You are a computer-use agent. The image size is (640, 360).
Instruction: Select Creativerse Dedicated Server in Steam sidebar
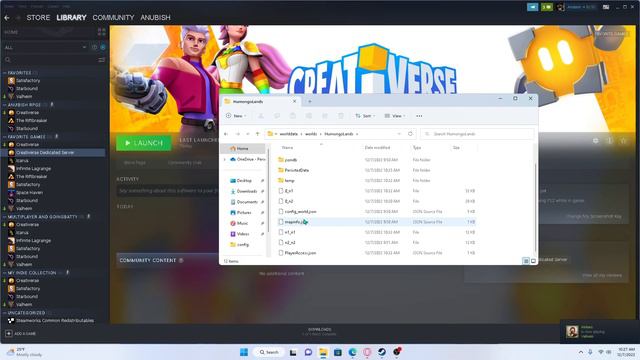click(x=54, y=153)
